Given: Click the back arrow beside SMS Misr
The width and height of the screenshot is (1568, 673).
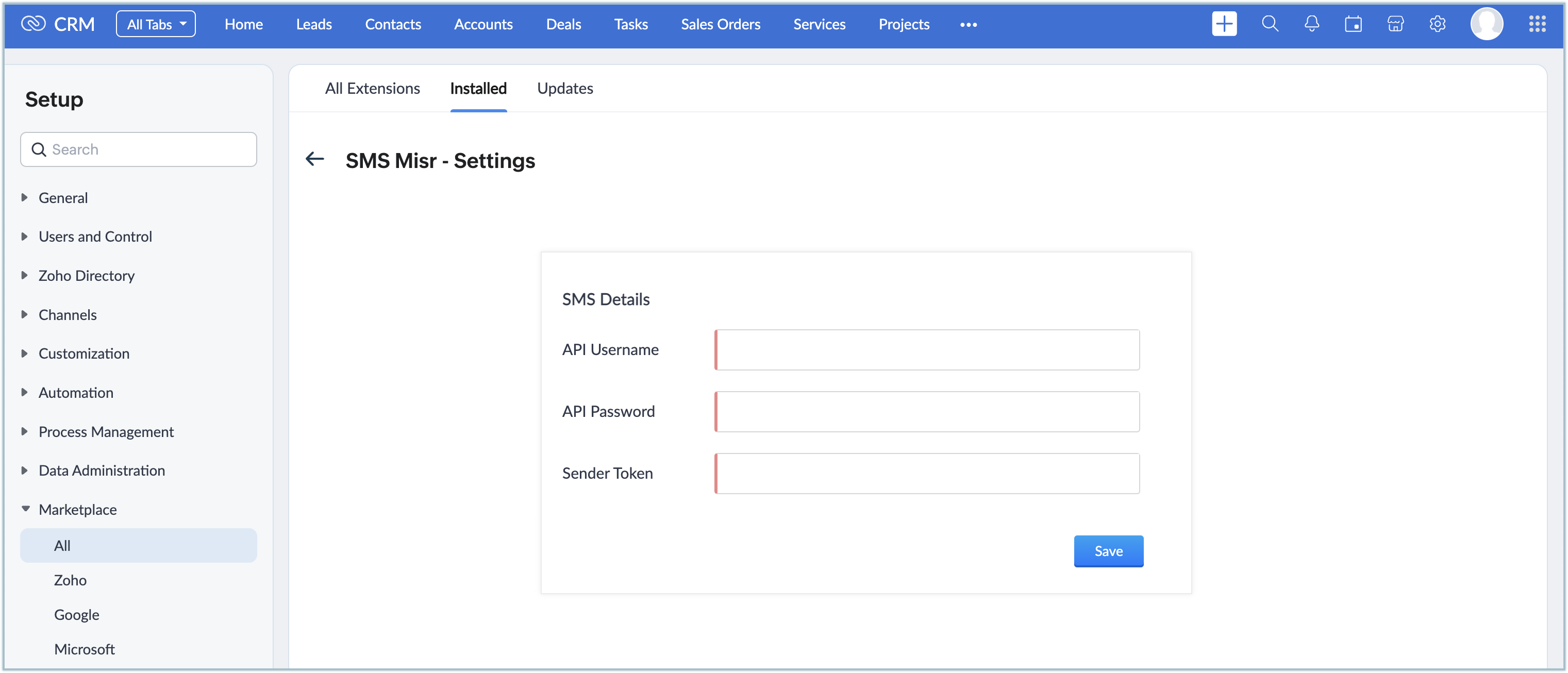Looking at the screenshot, I should click(315, 159).
